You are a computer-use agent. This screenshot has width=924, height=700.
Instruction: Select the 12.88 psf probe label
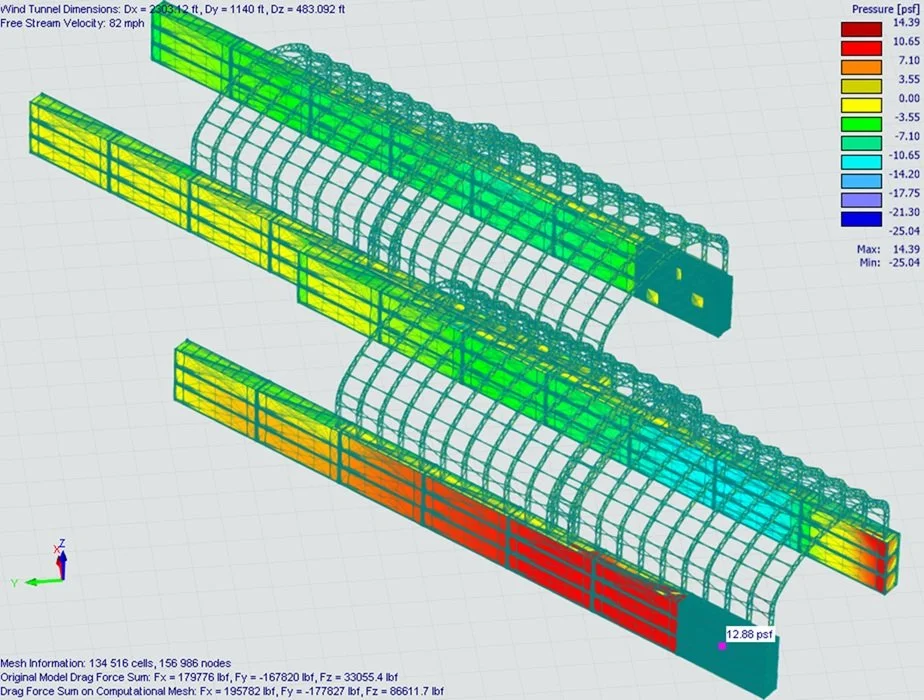point(748,633)
